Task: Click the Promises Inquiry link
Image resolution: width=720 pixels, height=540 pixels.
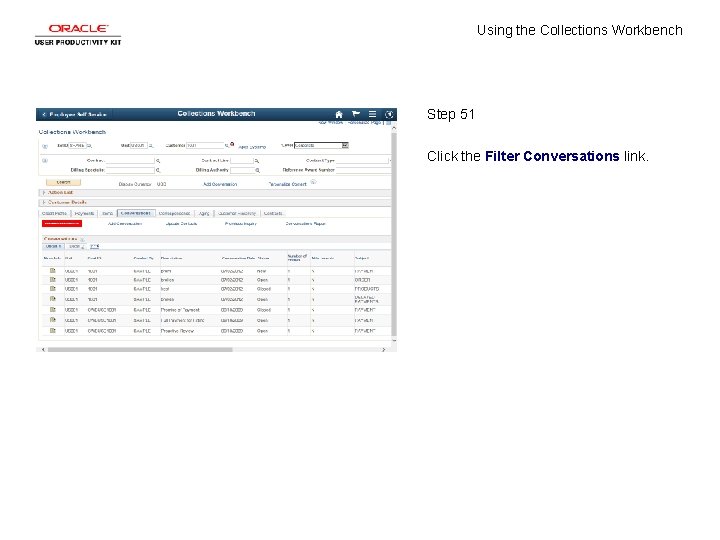Action: click(241, 224)
